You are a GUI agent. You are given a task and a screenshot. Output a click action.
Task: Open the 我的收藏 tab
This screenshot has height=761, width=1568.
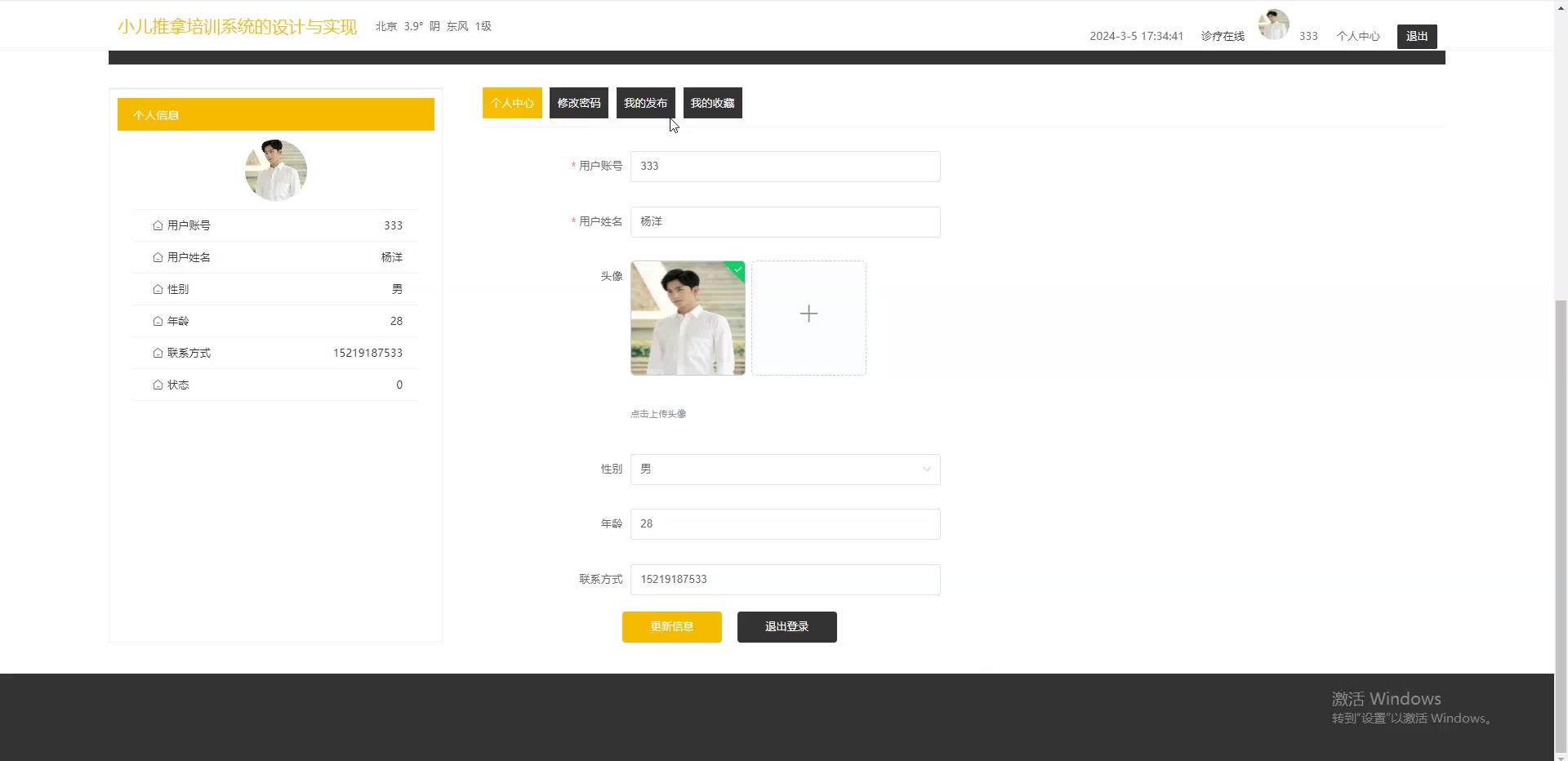click(x=712, y=103)
